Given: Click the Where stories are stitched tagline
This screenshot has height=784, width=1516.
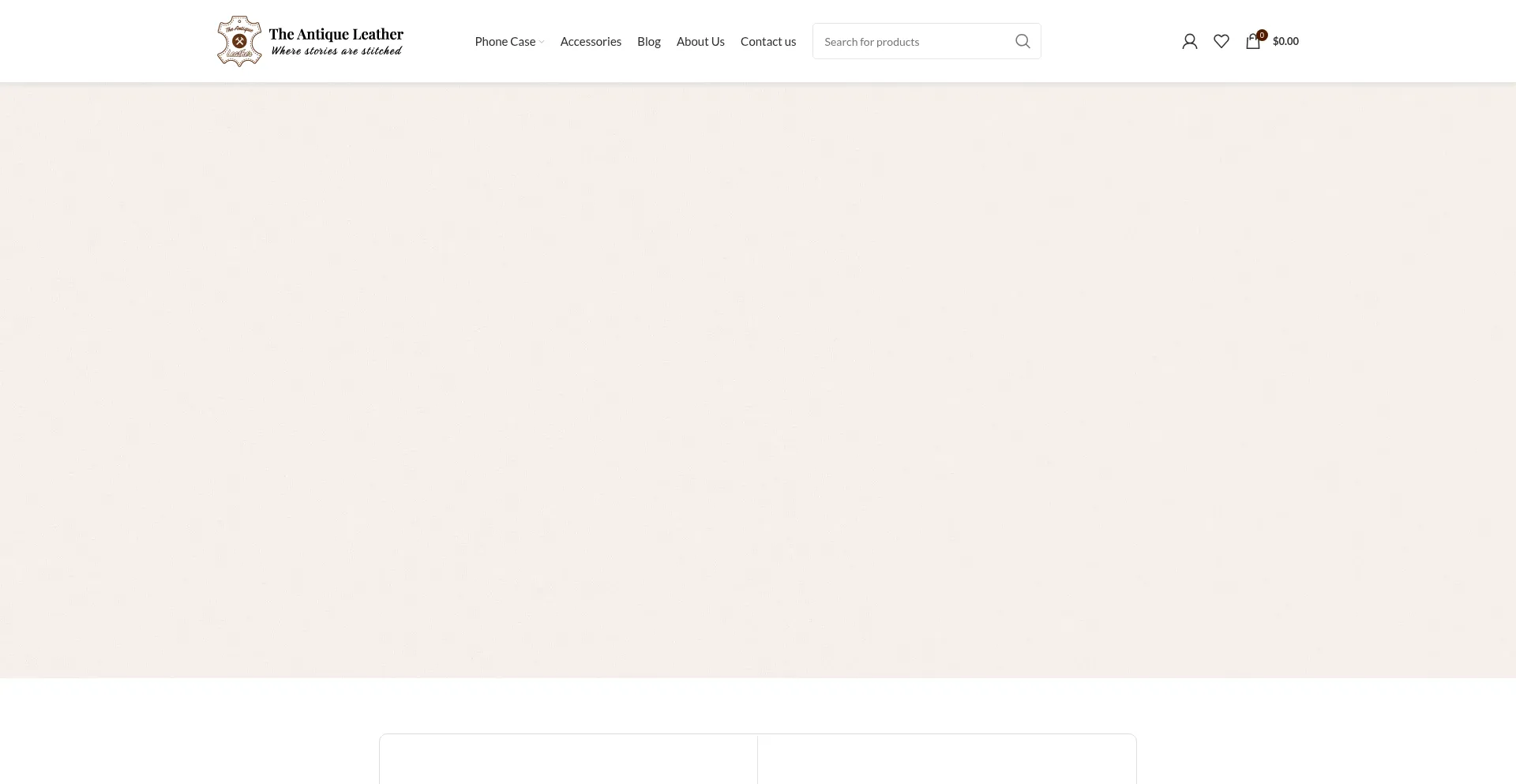Looking at the screenshot, I should click(x=336, y=51).
